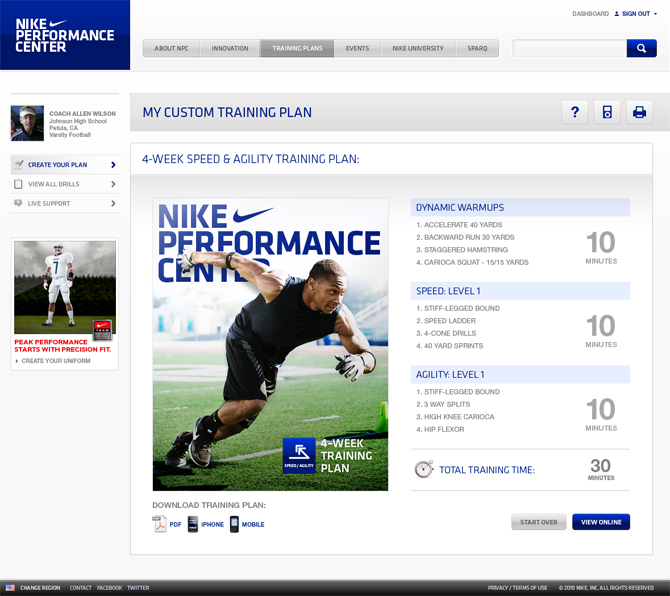Click the user icon beside Sign Out
The image size is (670, 596).
pos(617,14)
